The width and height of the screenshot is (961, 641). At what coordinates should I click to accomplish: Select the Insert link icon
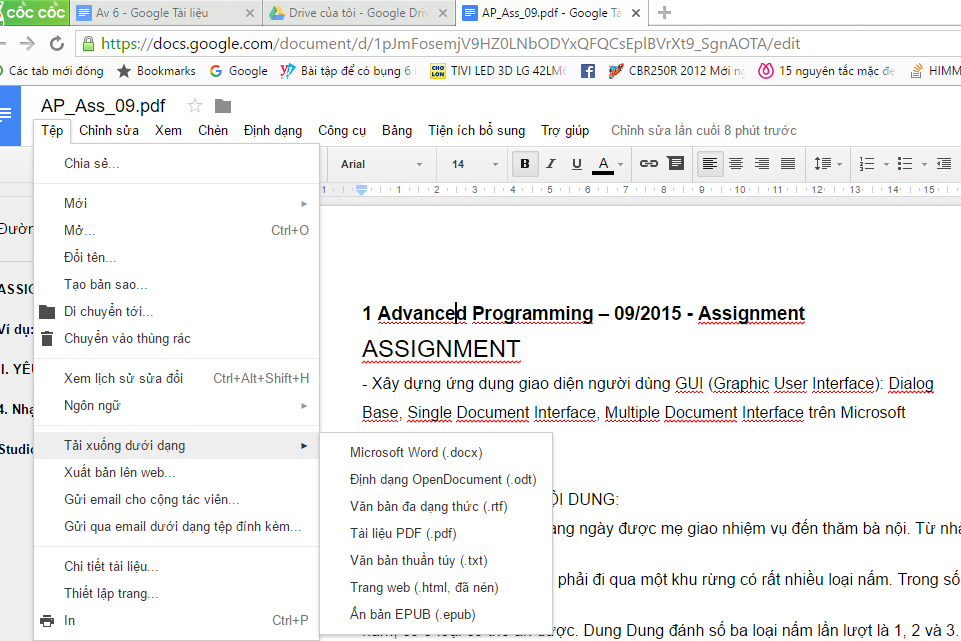click(x=651, y=163)
